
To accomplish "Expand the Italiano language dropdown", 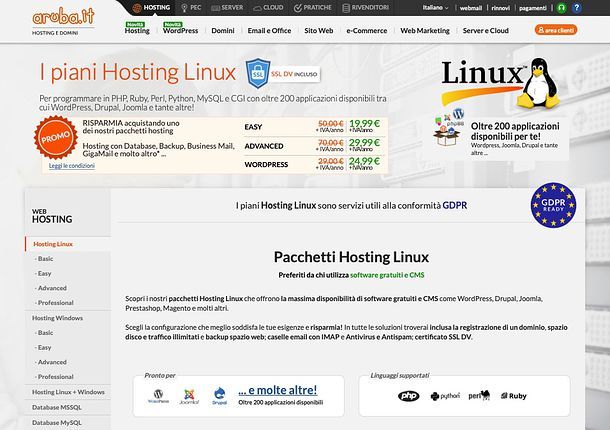I will click(435, 8).
